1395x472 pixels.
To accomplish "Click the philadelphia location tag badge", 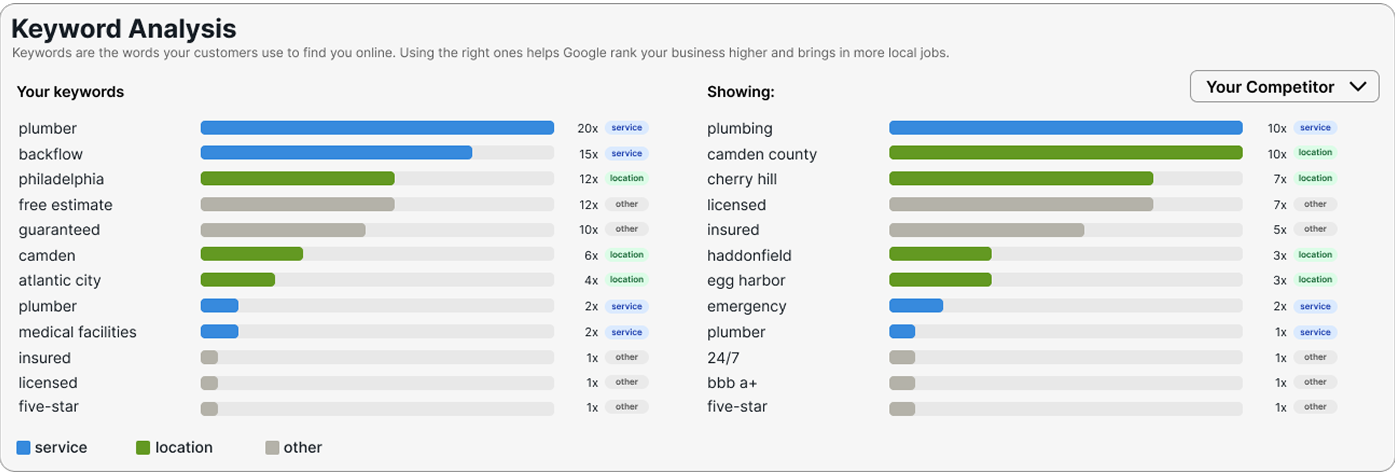I will pos(626,179).
